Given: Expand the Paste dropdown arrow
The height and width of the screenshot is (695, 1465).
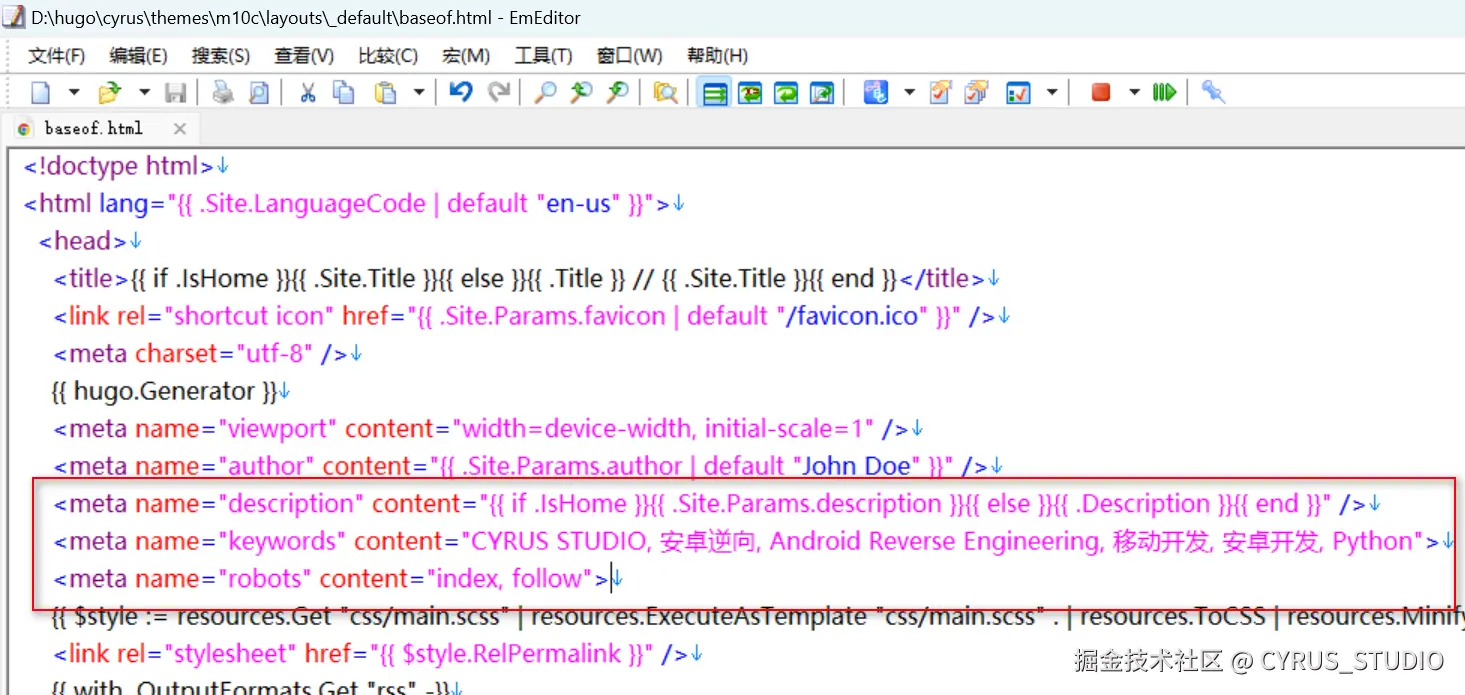Looking at the screenshot, I should [x=419, y=93].
